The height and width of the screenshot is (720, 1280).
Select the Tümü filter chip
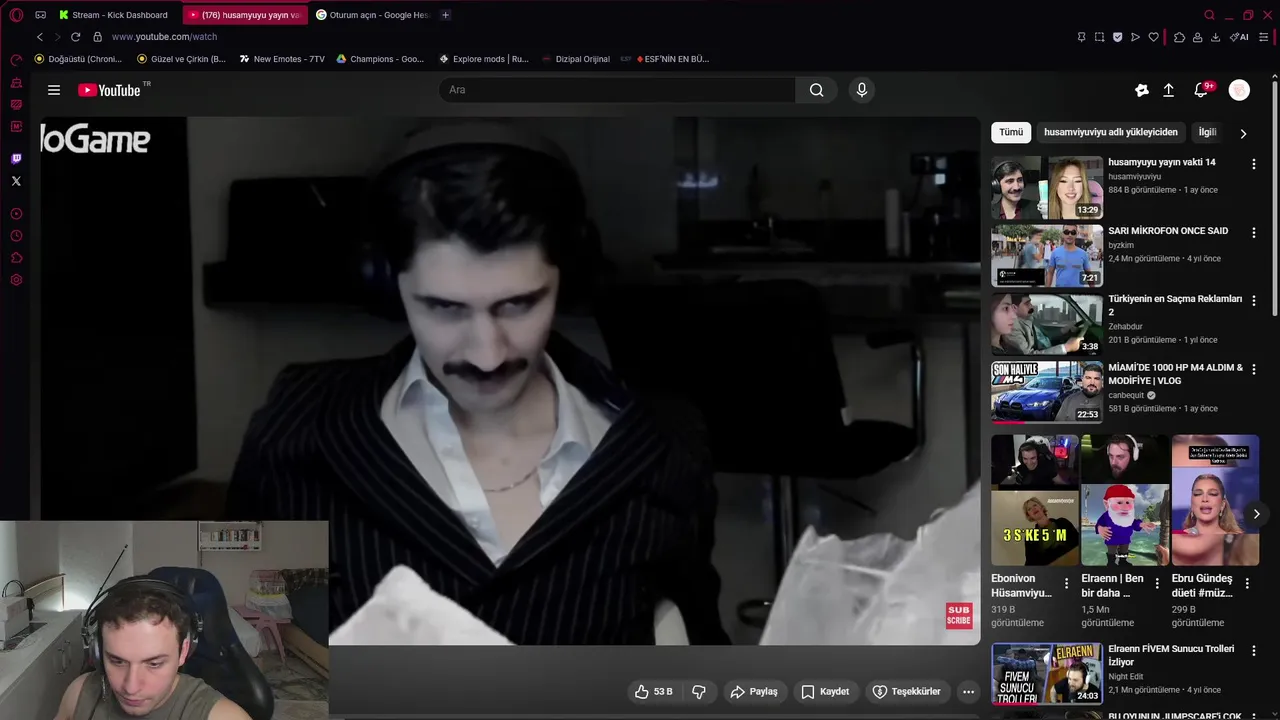1011,132
